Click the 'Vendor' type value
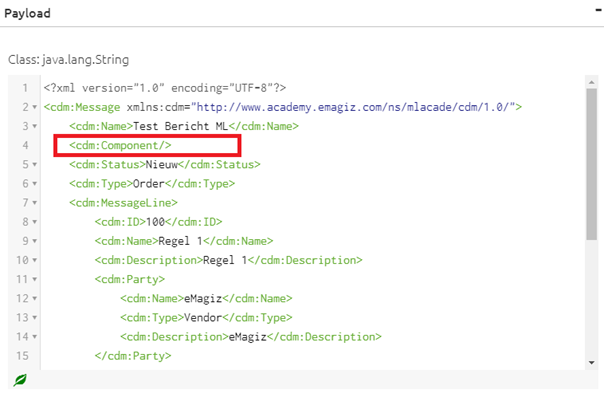The image size is (604, 398). [x=203, y=317]
